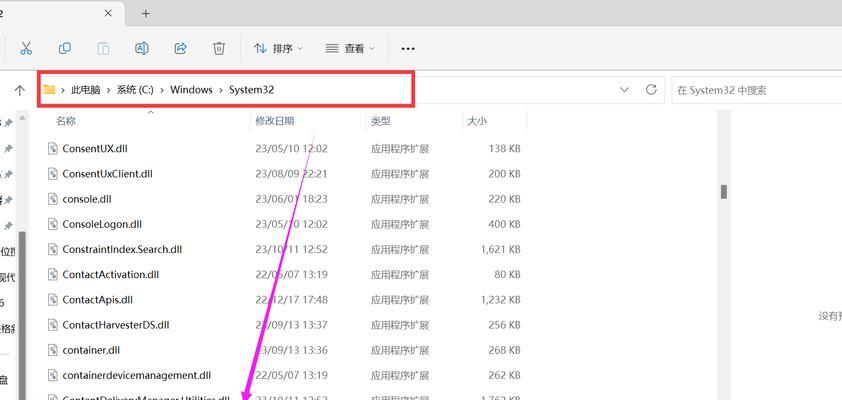Click the file icon of ConsoleLogon.dll
The width and height of the screenshot is (842, 400).
click(x=52, y=224)
